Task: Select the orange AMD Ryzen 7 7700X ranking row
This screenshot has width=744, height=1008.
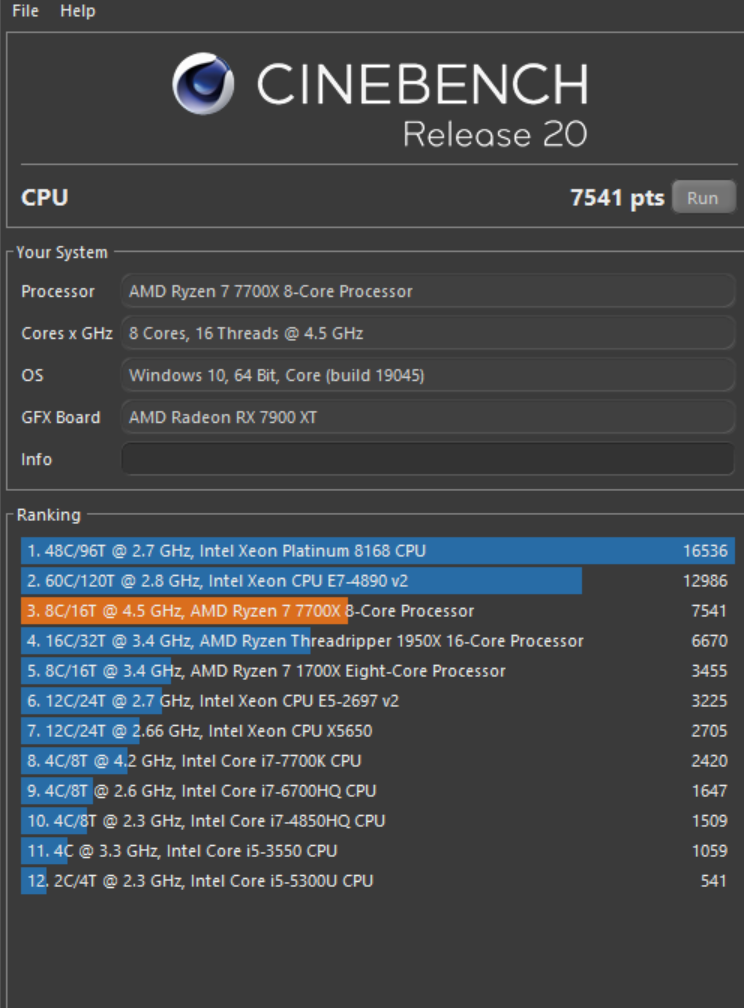Action: click(377, 611)
